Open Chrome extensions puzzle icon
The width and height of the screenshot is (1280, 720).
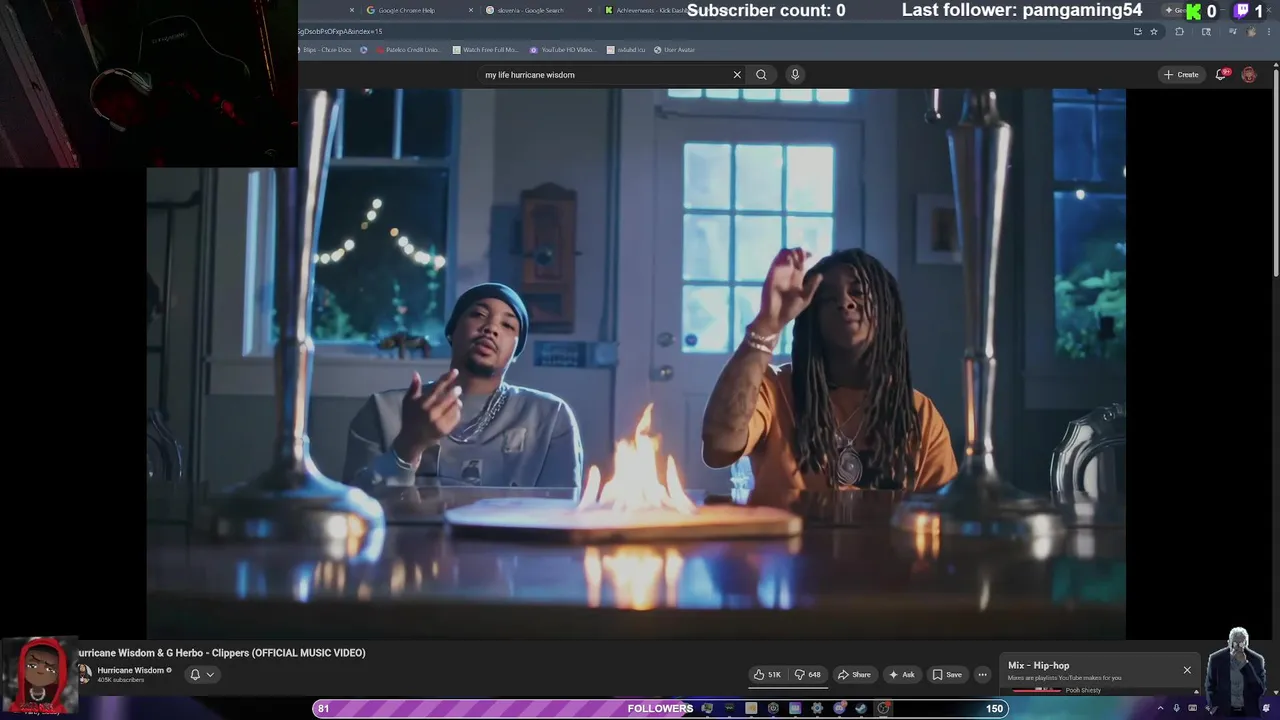tap(1180, 32)
